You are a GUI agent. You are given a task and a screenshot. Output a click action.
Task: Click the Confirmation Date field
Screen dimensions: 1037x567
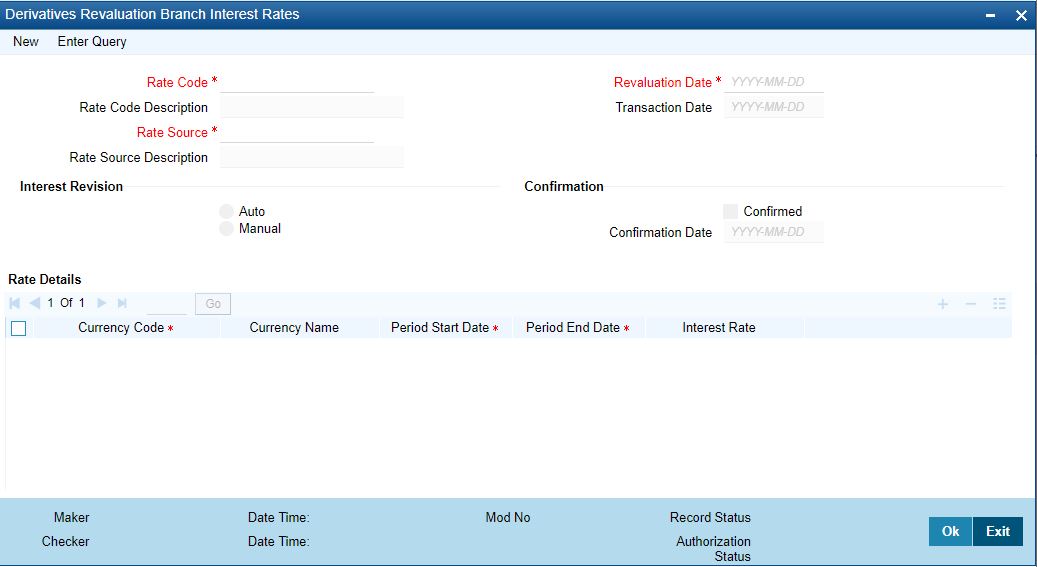tap(774, 232)
